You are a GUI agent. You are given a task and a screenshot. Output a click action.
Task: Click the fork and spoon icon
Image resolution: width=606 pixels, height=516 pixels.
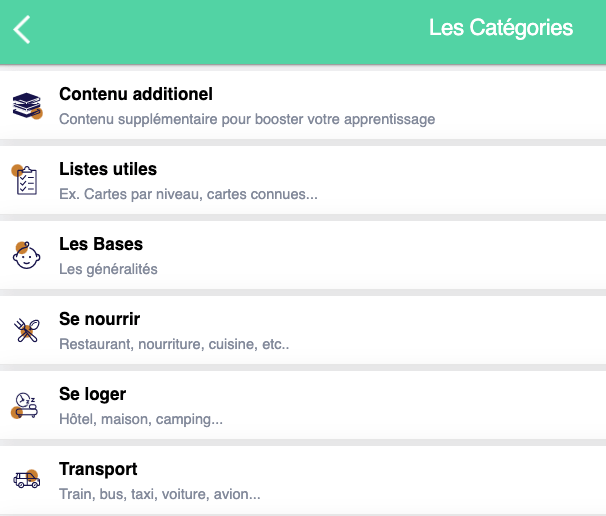click(27, 330)
